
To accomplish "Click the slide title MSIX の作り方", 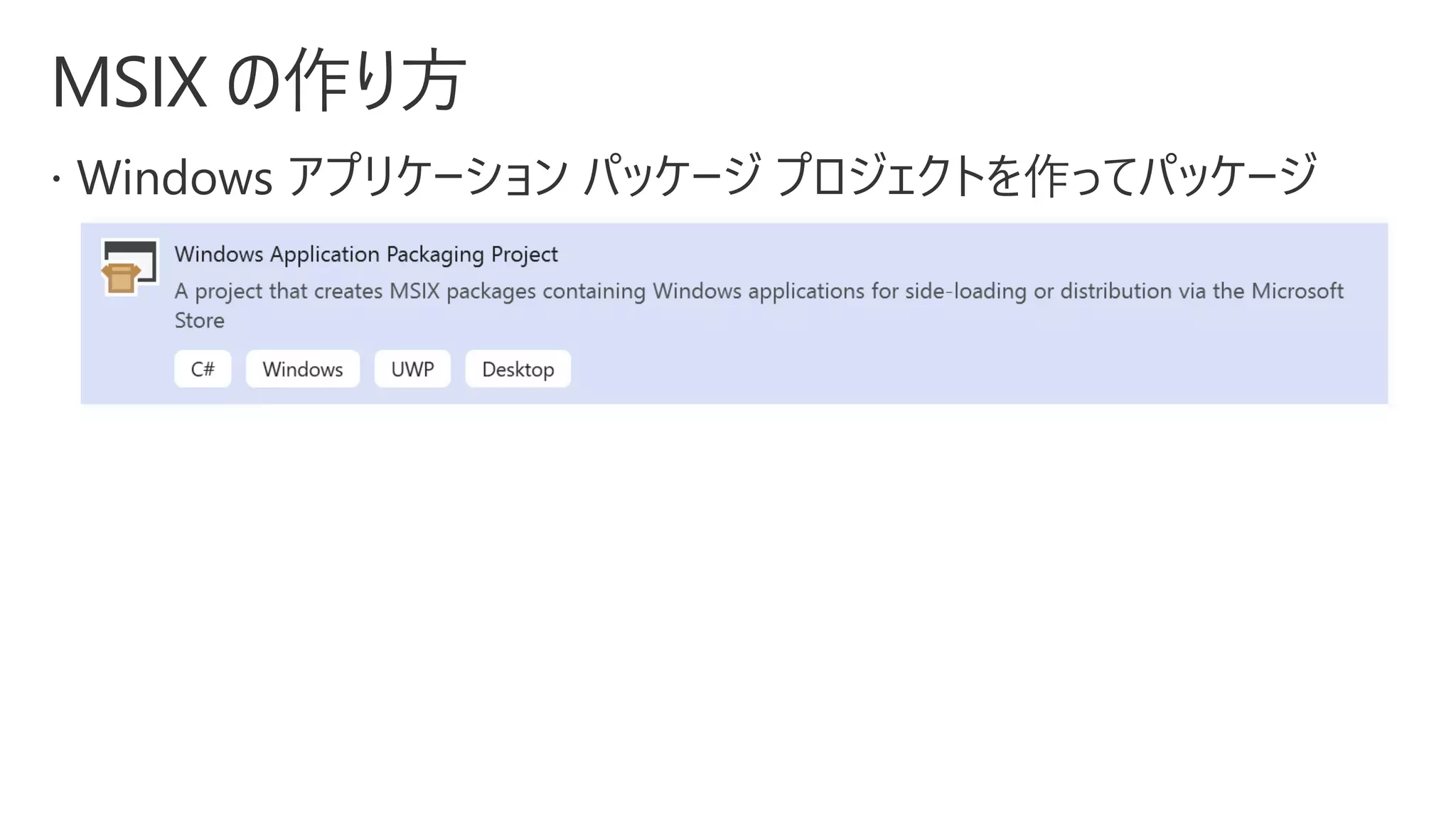I will [x=259, y=81].
